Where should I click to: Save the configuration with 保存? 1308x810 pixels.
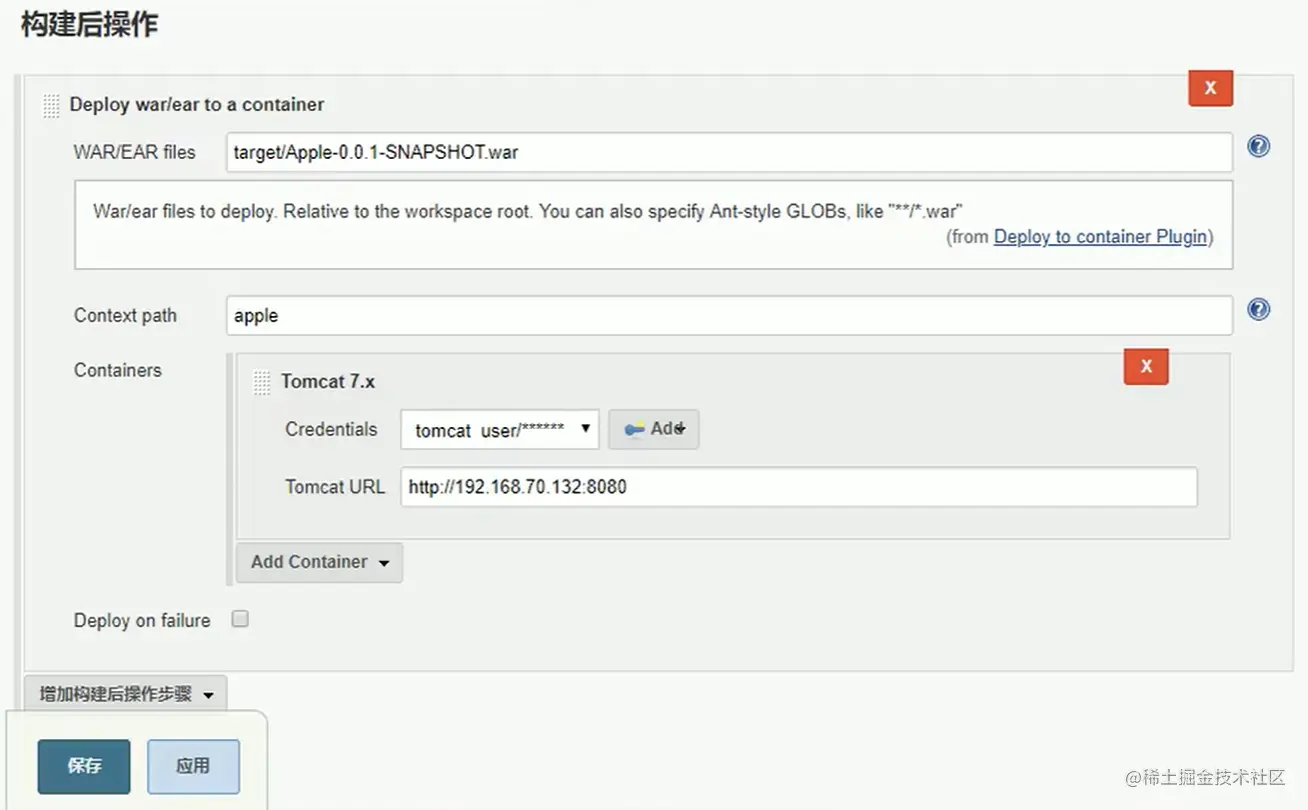coord(84,766)
